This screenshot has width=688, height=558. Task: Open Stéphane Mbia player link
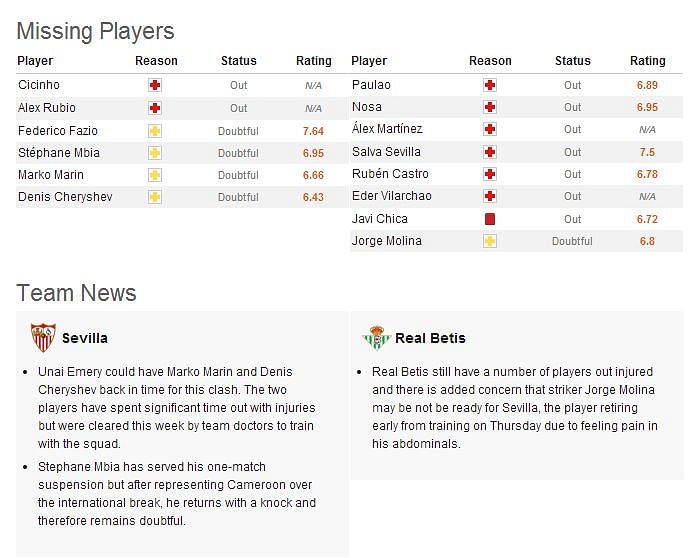tap(58, 153)
